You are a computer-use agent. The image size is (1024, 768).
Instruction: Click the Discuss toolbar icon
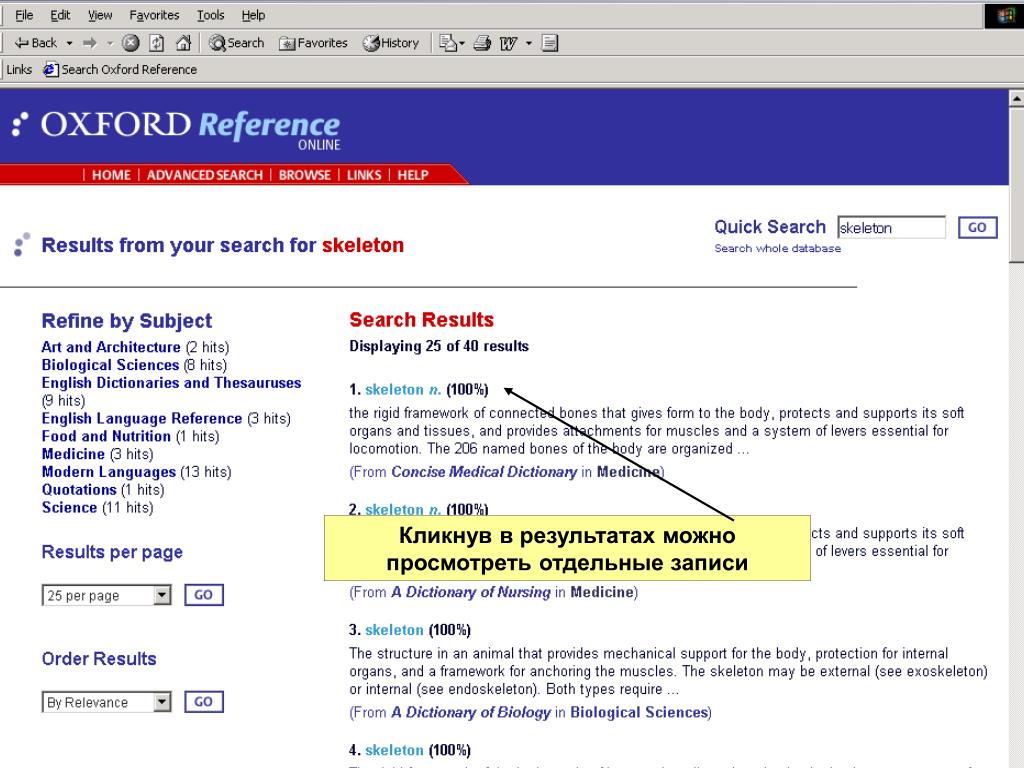(x=550, y=43)
